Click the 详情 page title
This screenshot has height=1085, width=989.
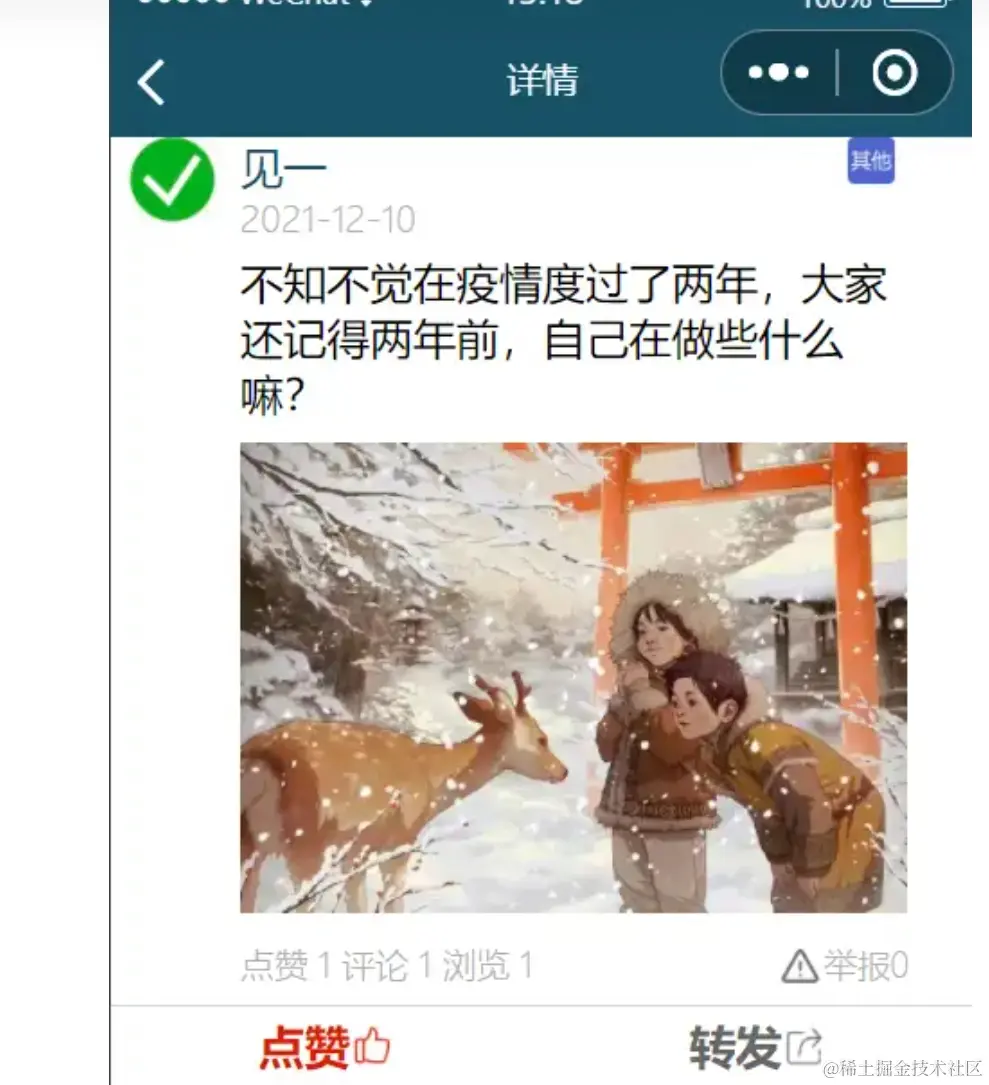[543, 80]
